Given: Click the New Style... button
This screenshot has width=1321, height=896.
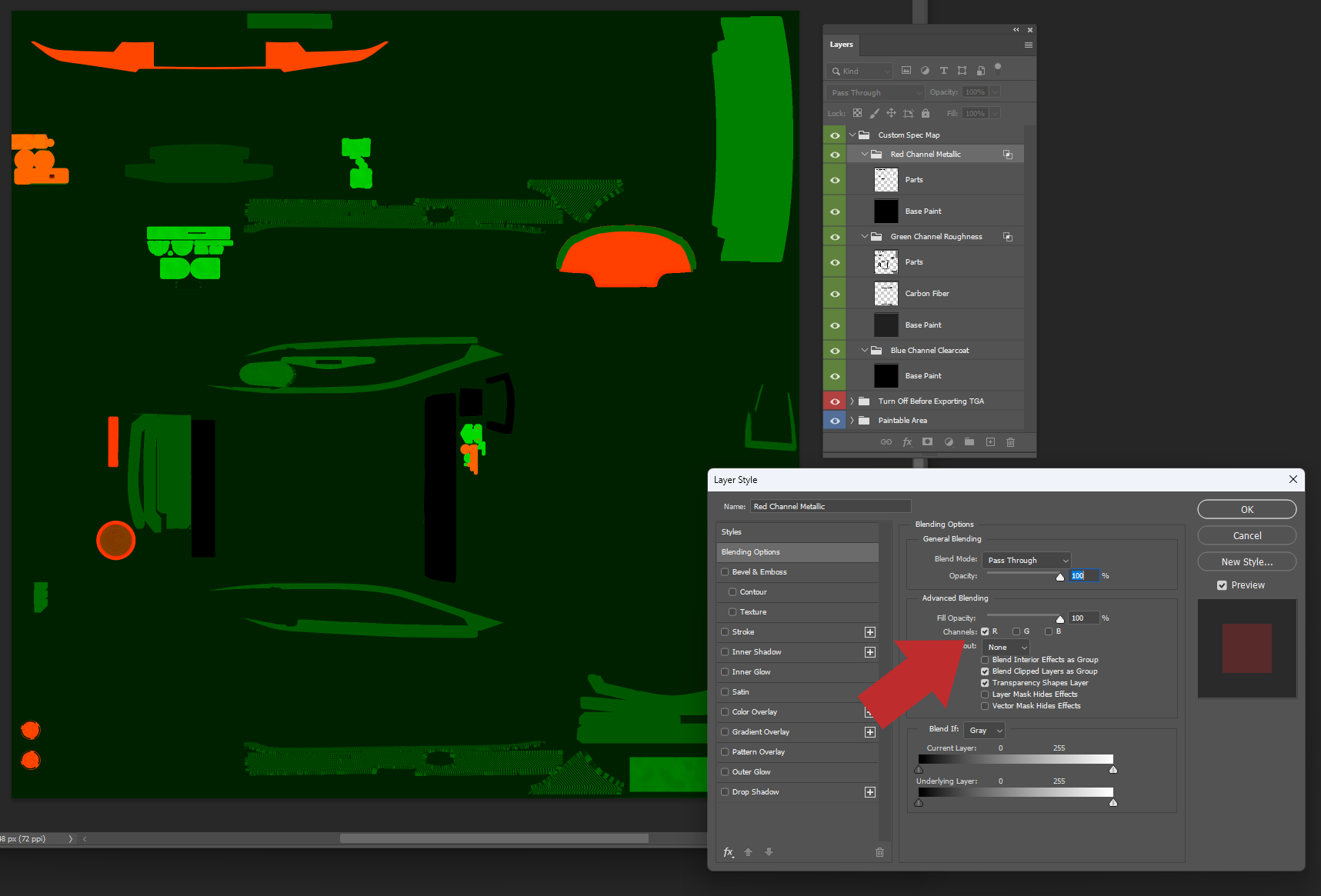Looking at the screenshot, I should (1246, 562).
